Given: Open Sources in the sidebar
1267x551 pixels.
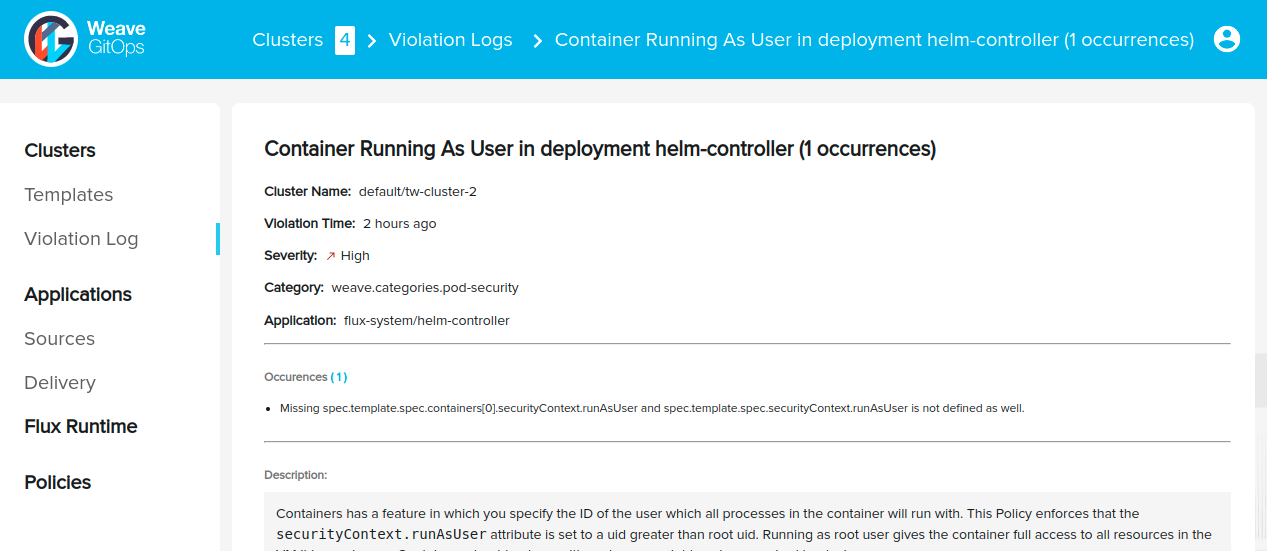Looking at the screenshot, I should (x=60, y=339).
